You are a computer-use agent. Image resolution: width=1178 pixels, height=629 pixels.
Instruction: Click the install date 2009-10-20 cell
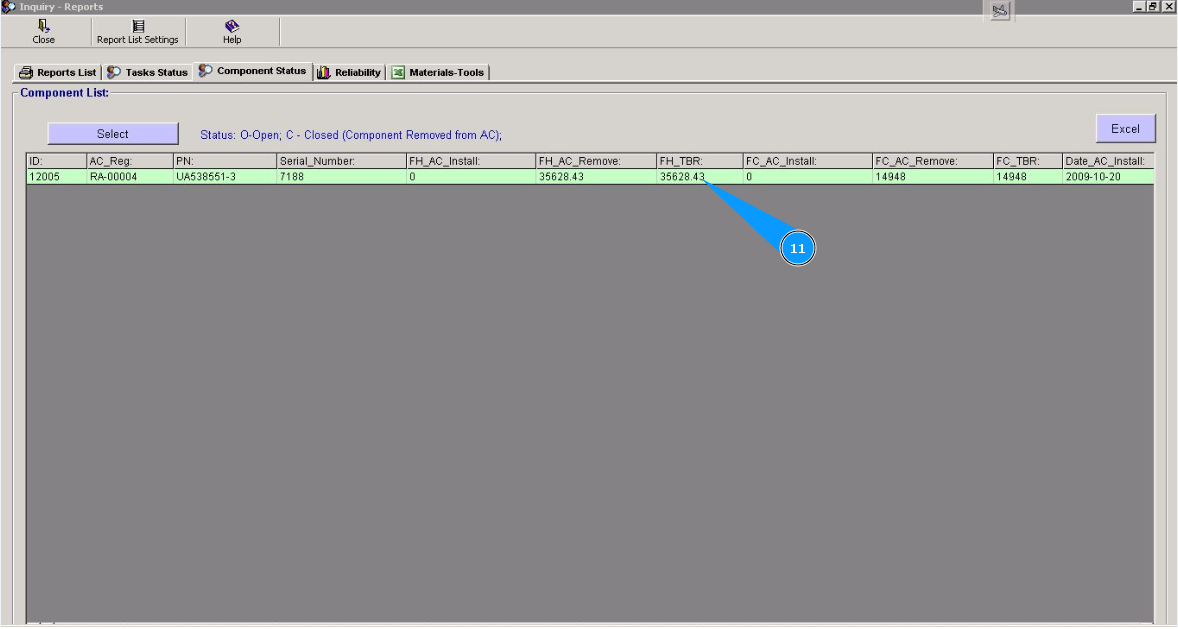pos(1108,177)
